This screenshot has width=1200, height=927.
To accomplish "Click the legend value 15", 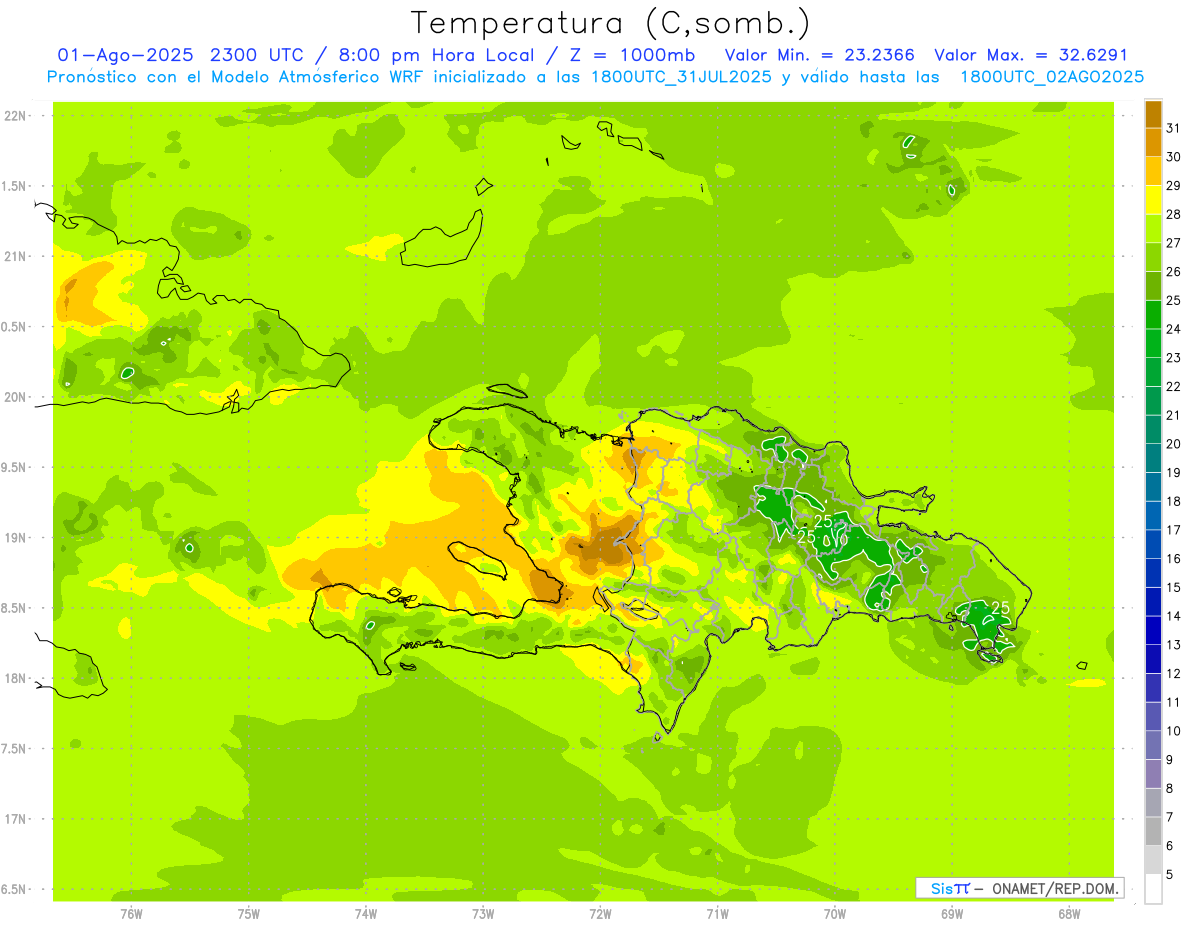I will (x=1174, y=588).
